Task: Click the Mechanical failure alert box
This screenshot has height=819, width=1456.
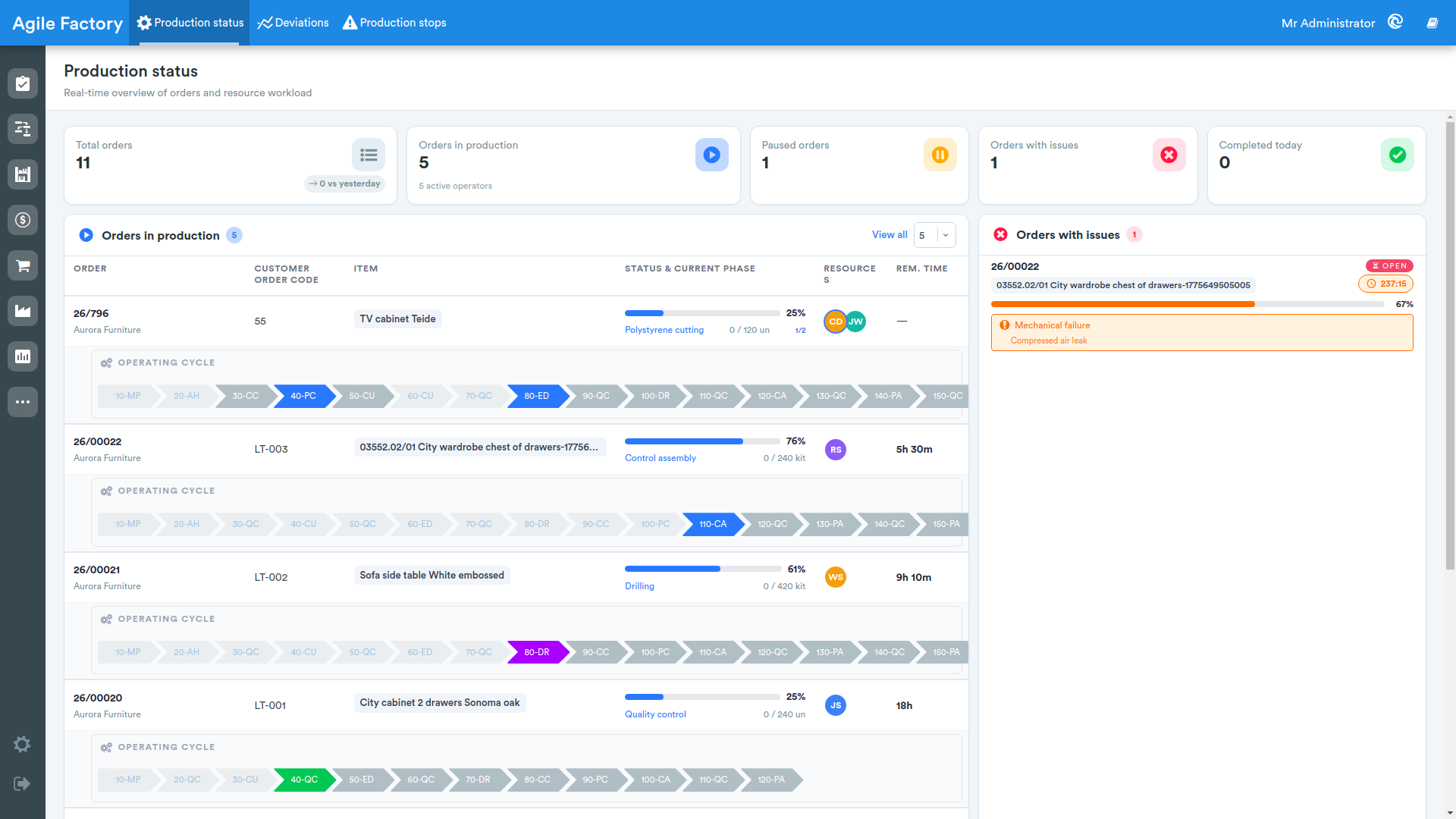Action: click(1202, 333)
